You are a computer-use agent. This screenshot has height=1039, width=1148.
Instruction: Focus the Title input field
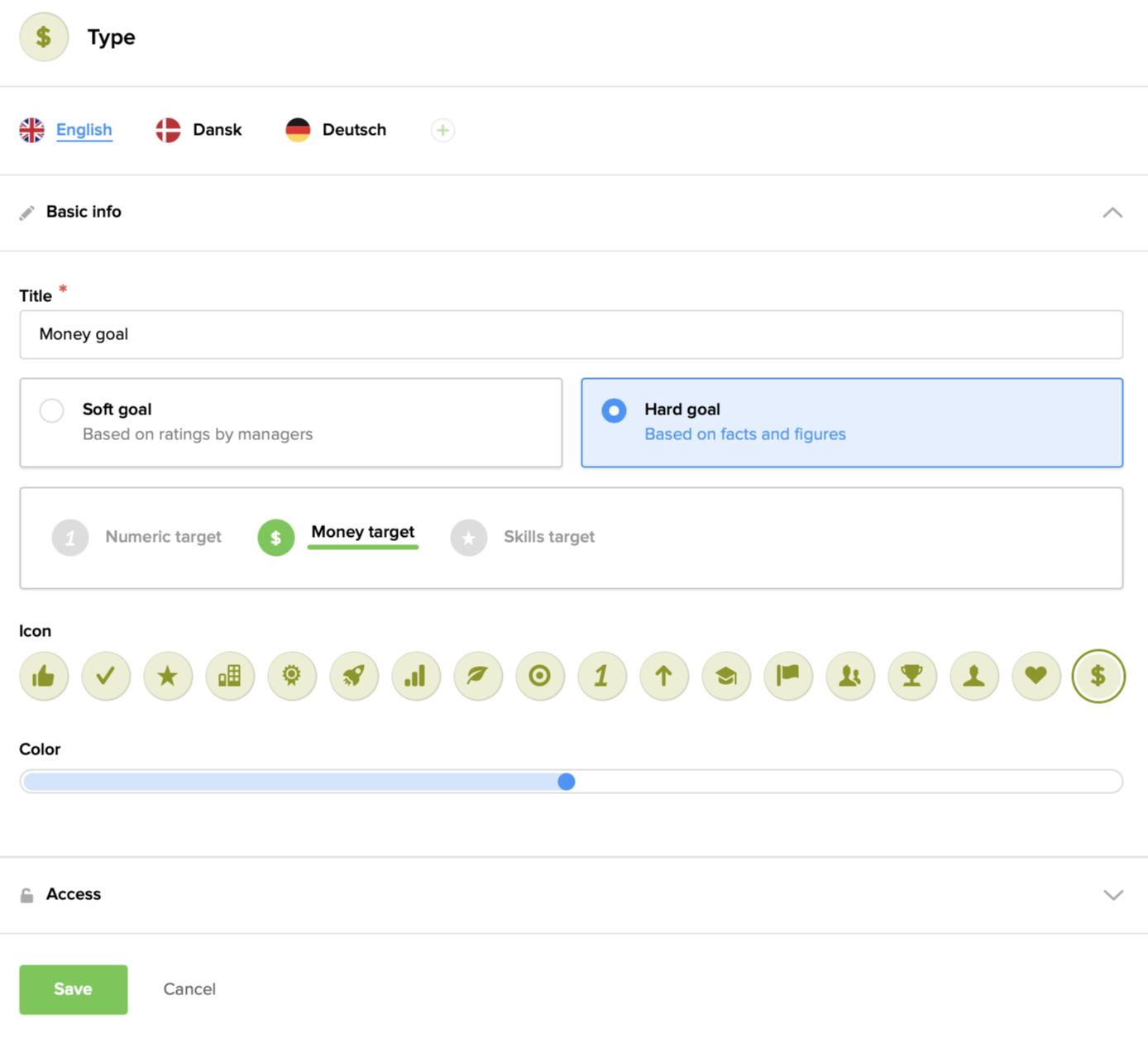(571, 335)
